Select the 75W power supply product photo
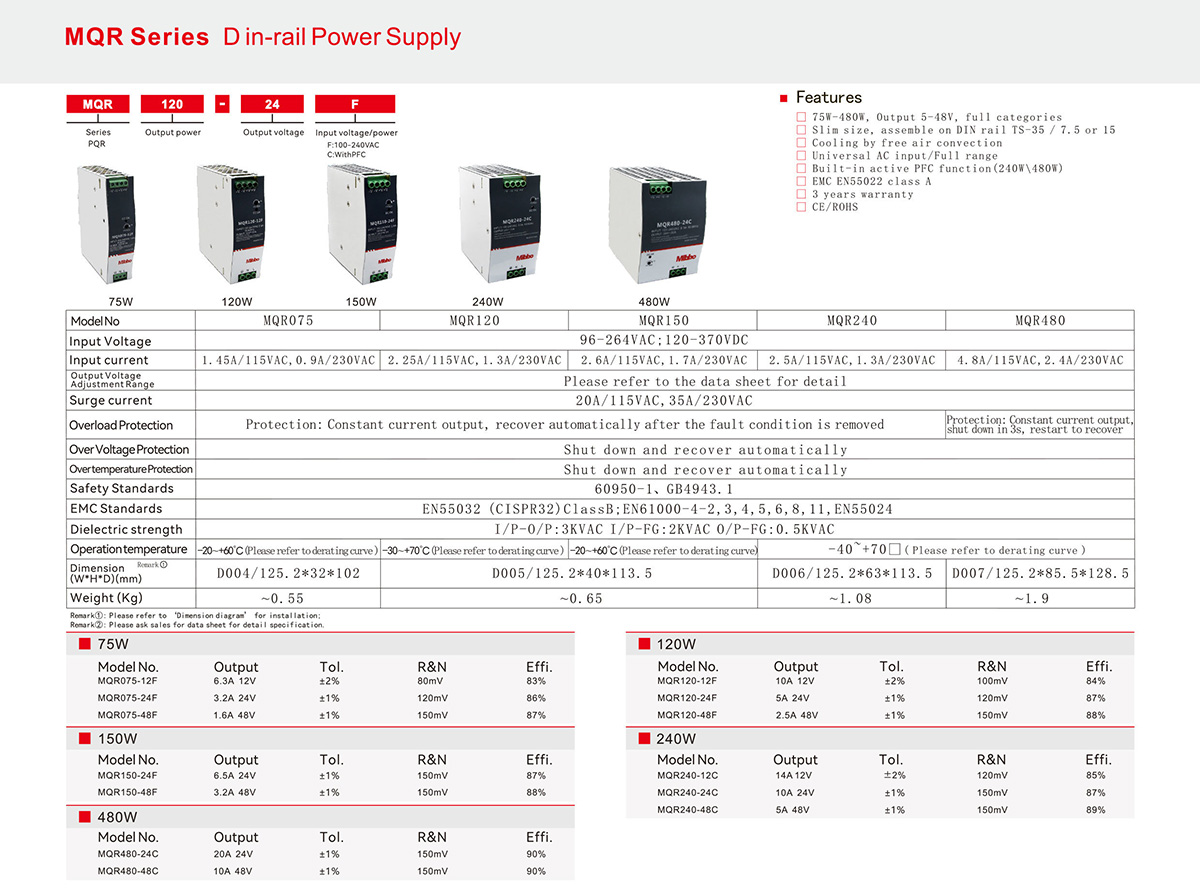The image size is (1200, 890). 107,227
